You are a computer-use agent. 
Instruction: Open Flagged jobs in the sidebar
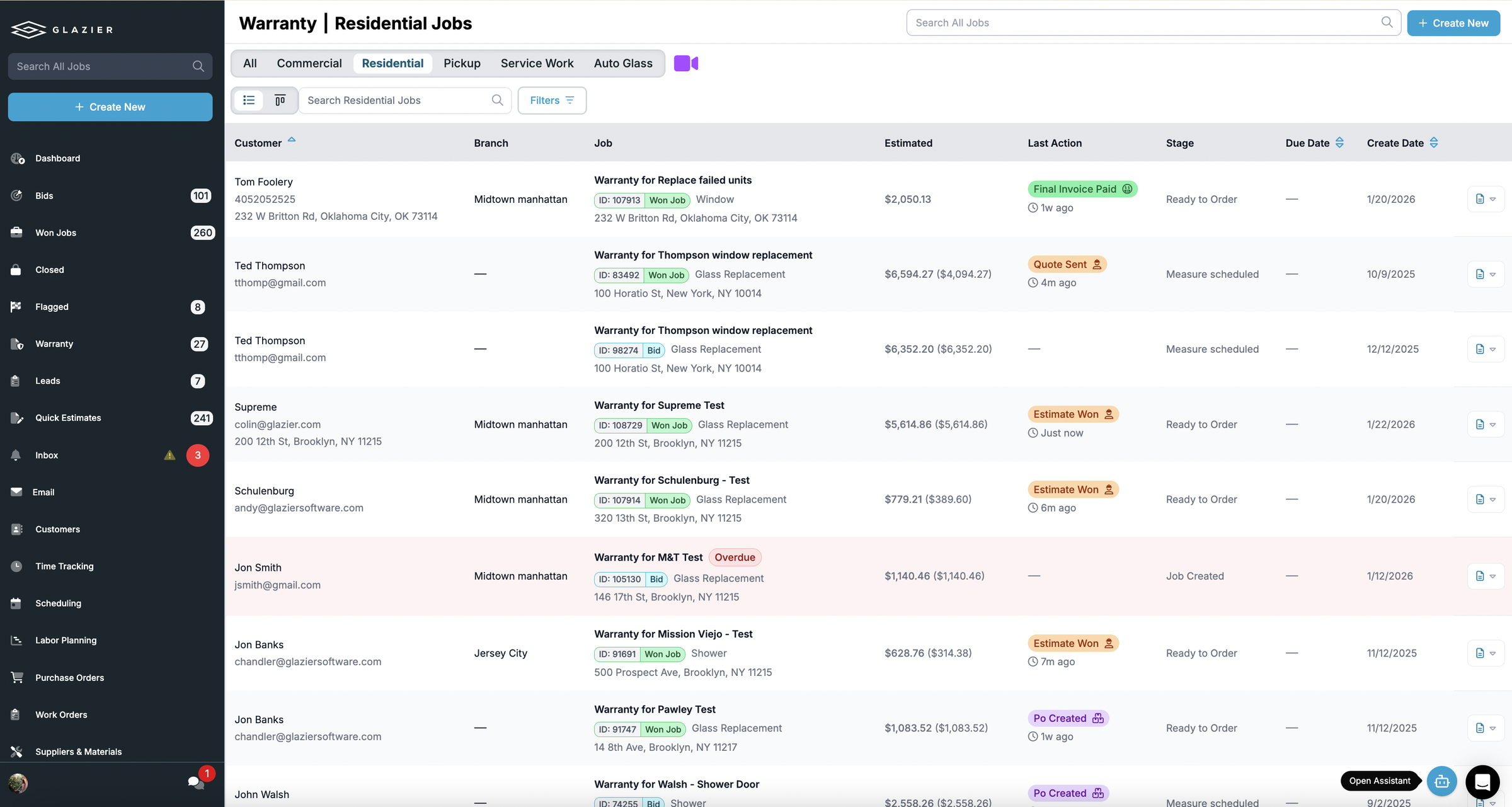52,307
